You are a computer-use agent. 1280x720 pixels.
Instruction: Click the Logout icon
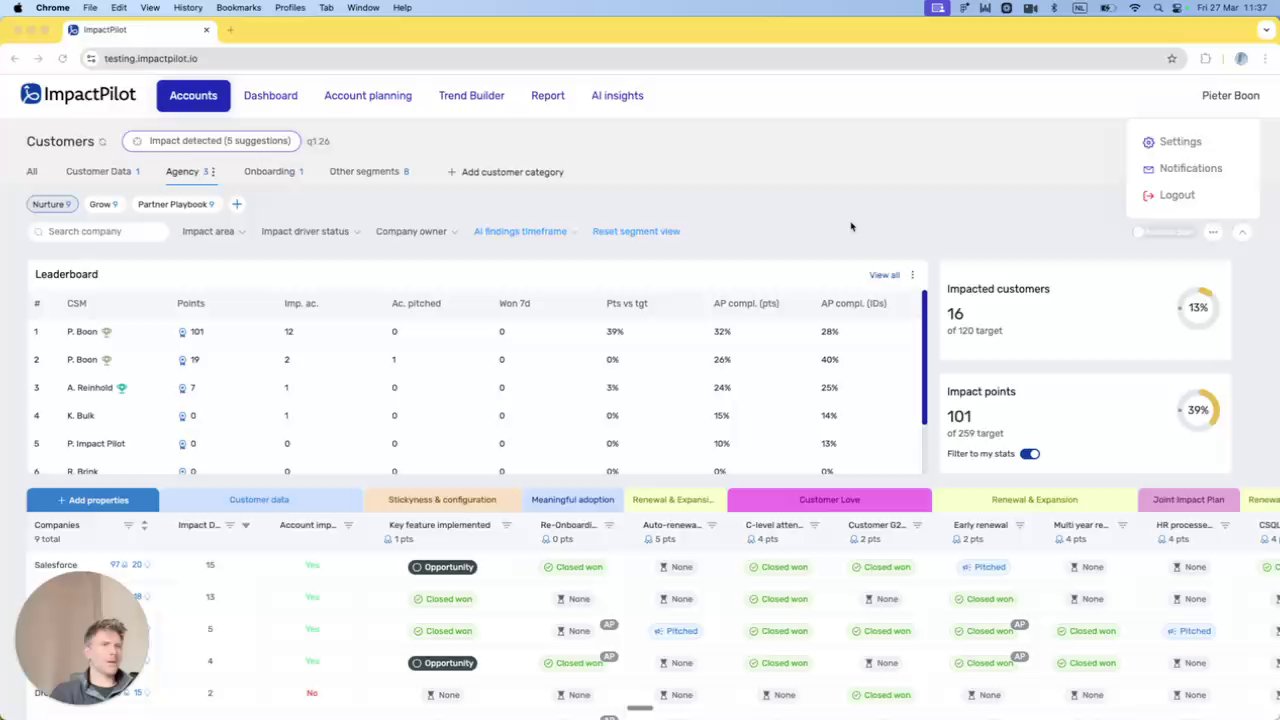coord(1148,195)
